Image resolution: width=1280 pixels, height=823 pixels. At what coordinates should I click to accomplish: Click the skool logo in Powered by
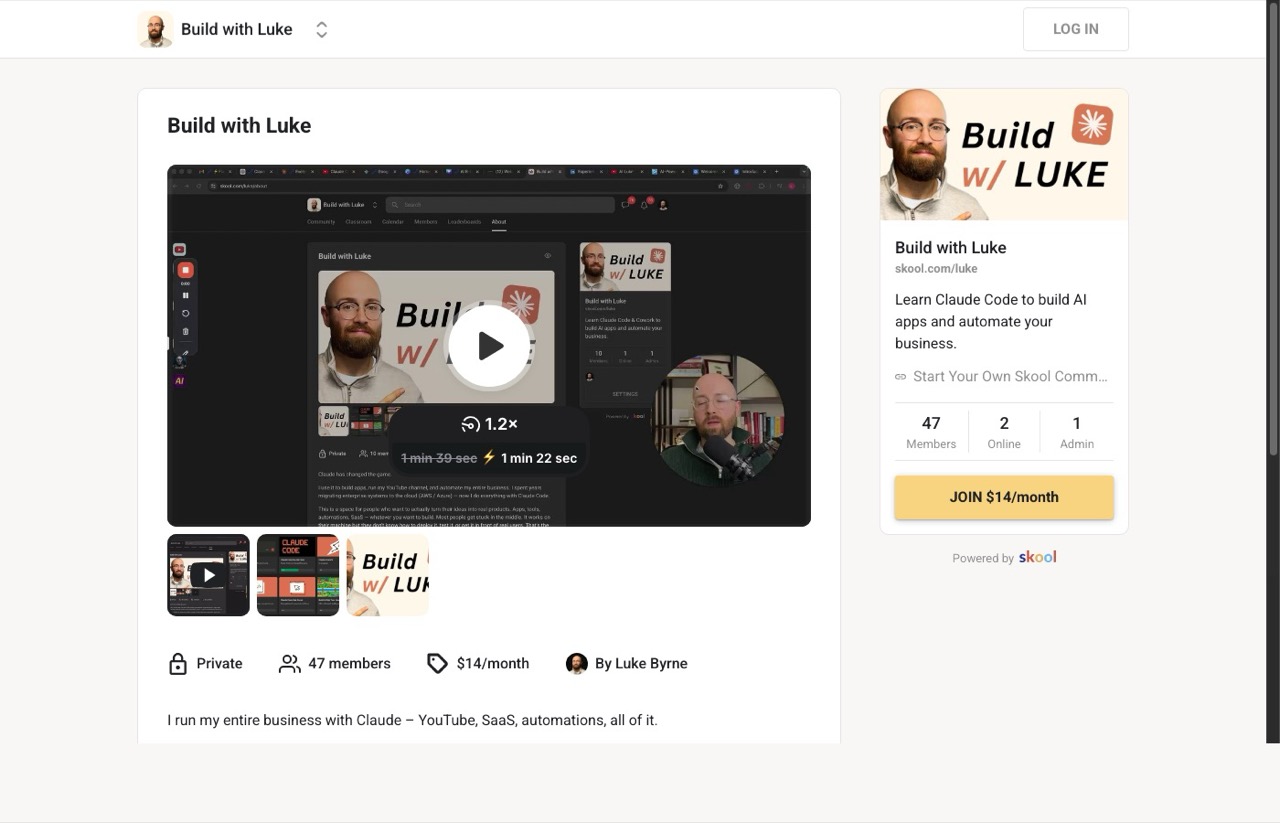coord(1038,557)
